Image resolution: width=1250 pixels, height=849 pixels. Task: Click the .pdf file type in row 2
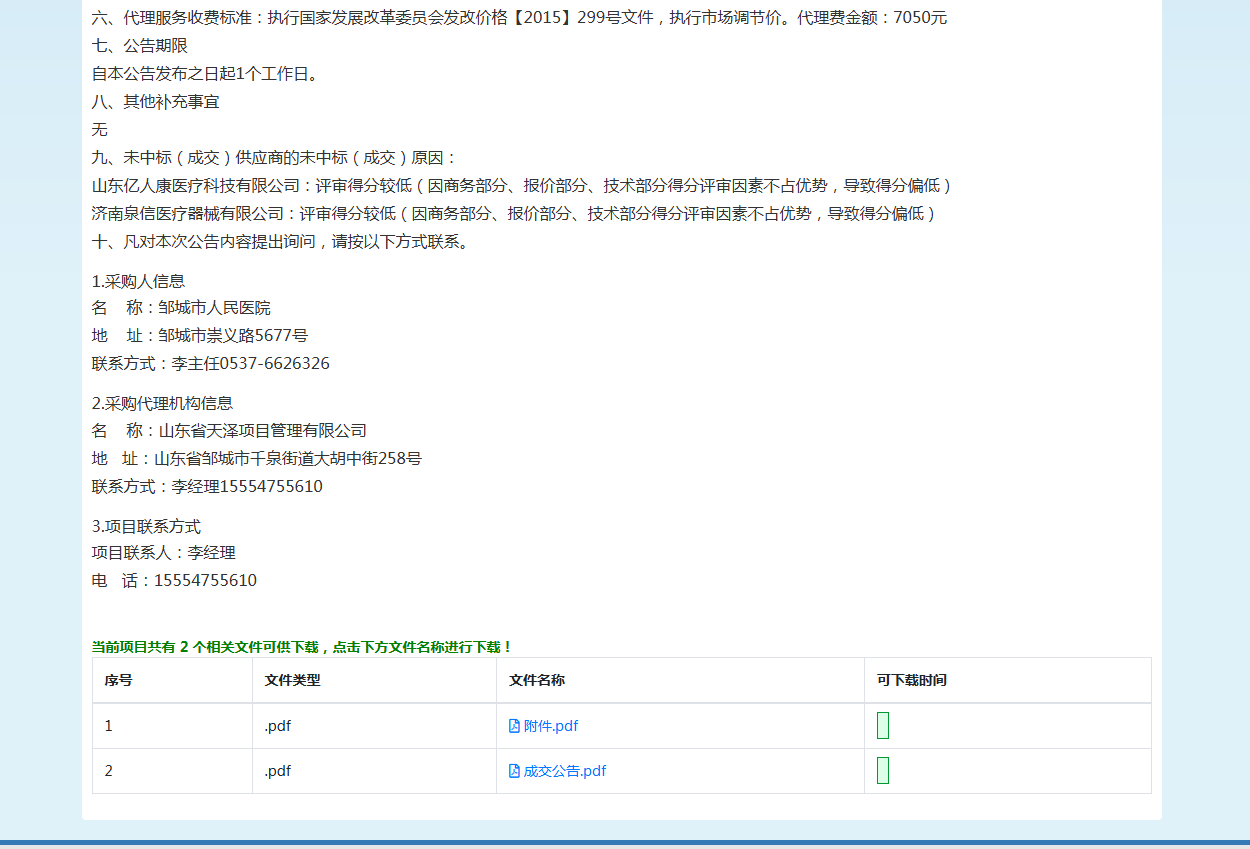click(x=278, y=771)
